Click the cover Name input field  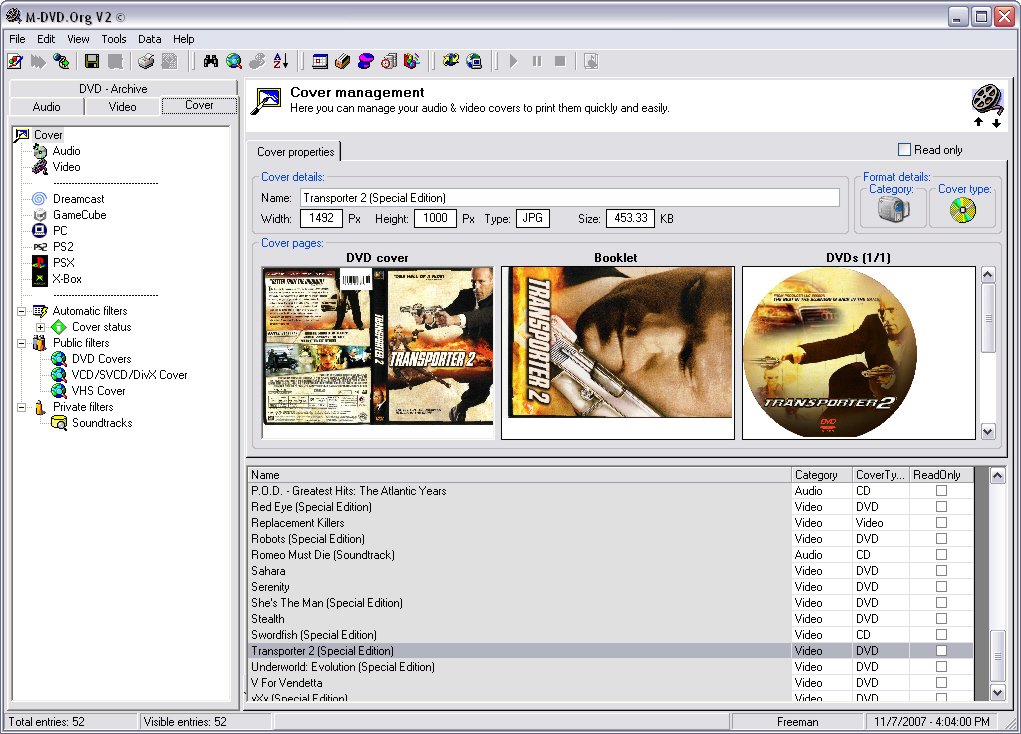pos(570,198)
